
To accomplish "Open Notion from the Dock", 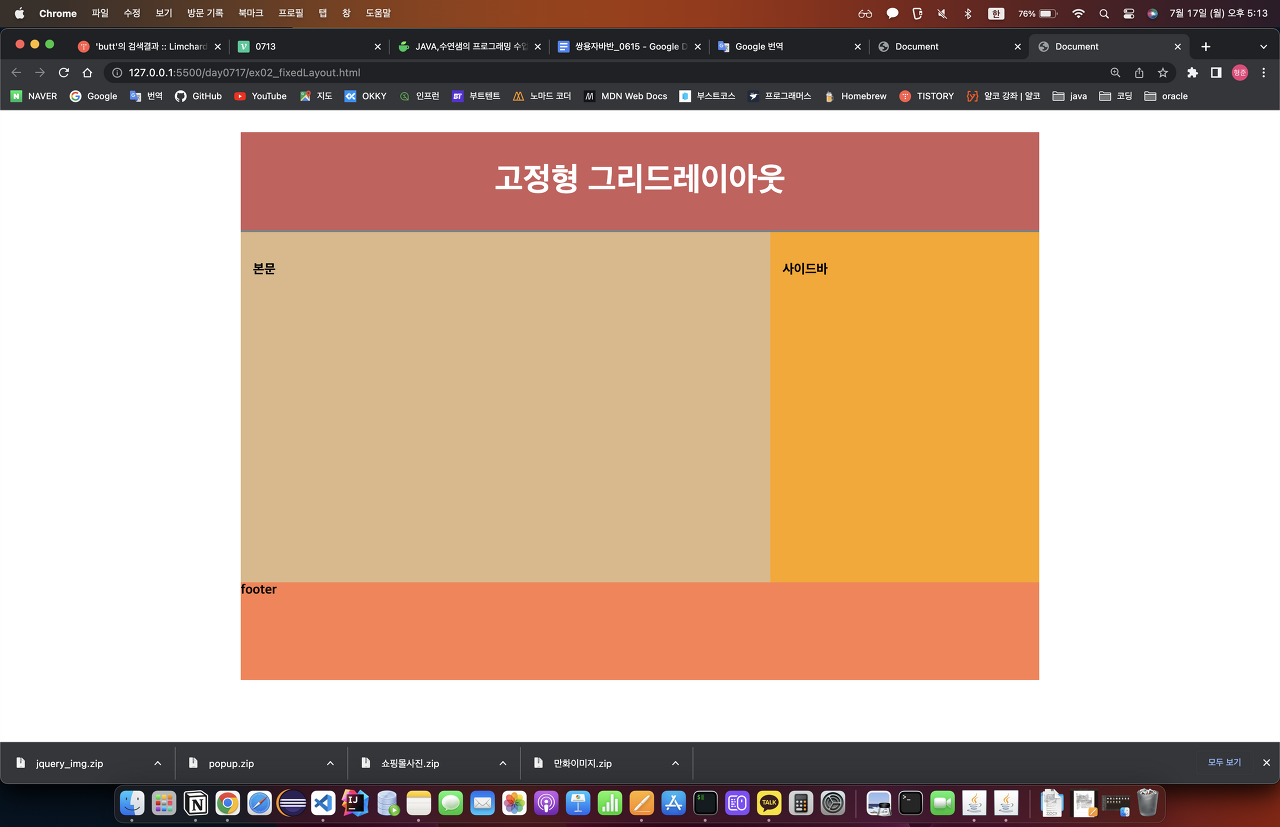I will (196, 802).
